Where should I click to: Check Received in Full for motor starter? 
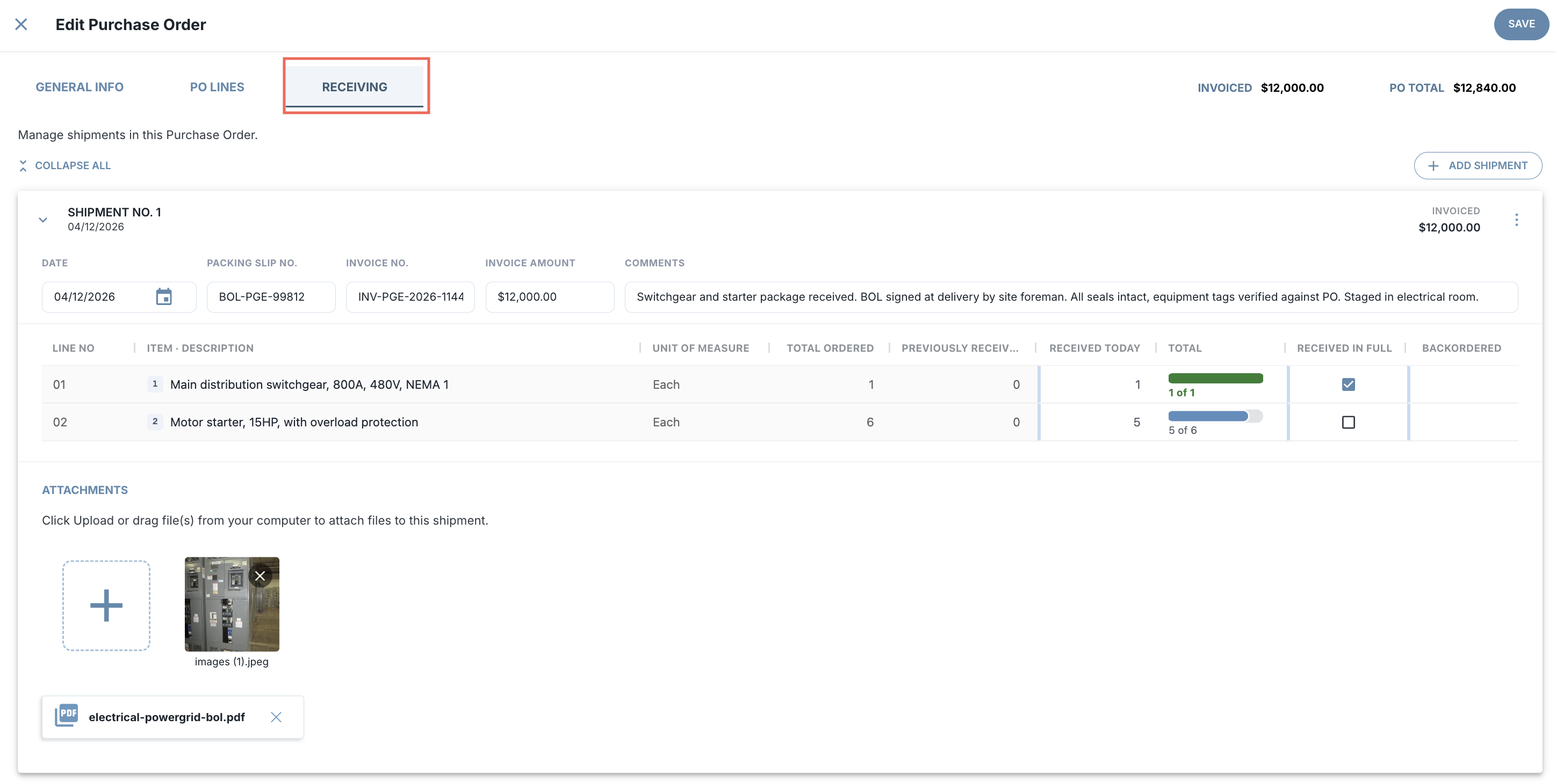[1348, 422]
